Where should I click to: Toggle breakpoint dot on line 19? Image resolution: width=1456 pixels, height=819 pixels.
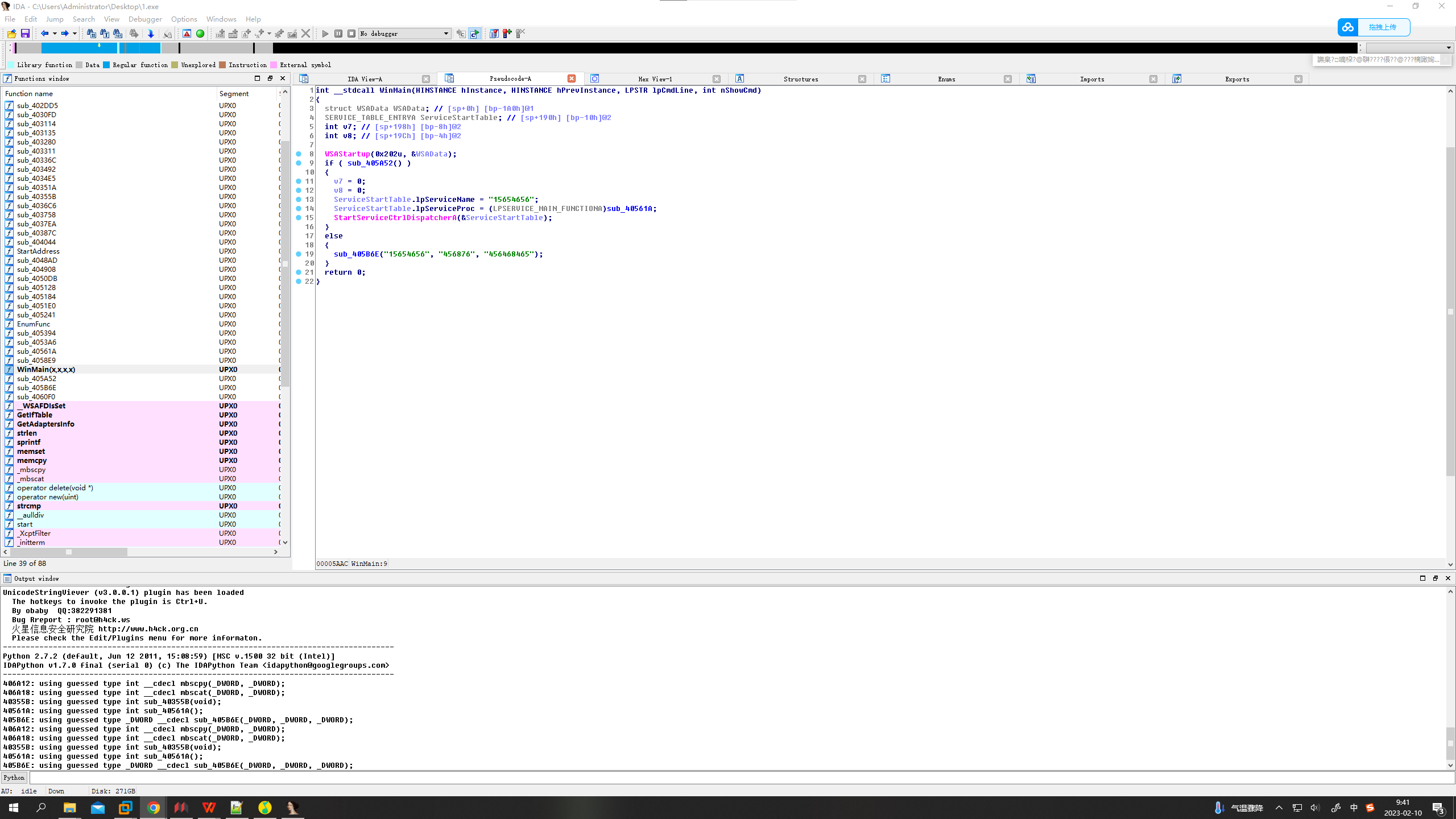point(299,254)
